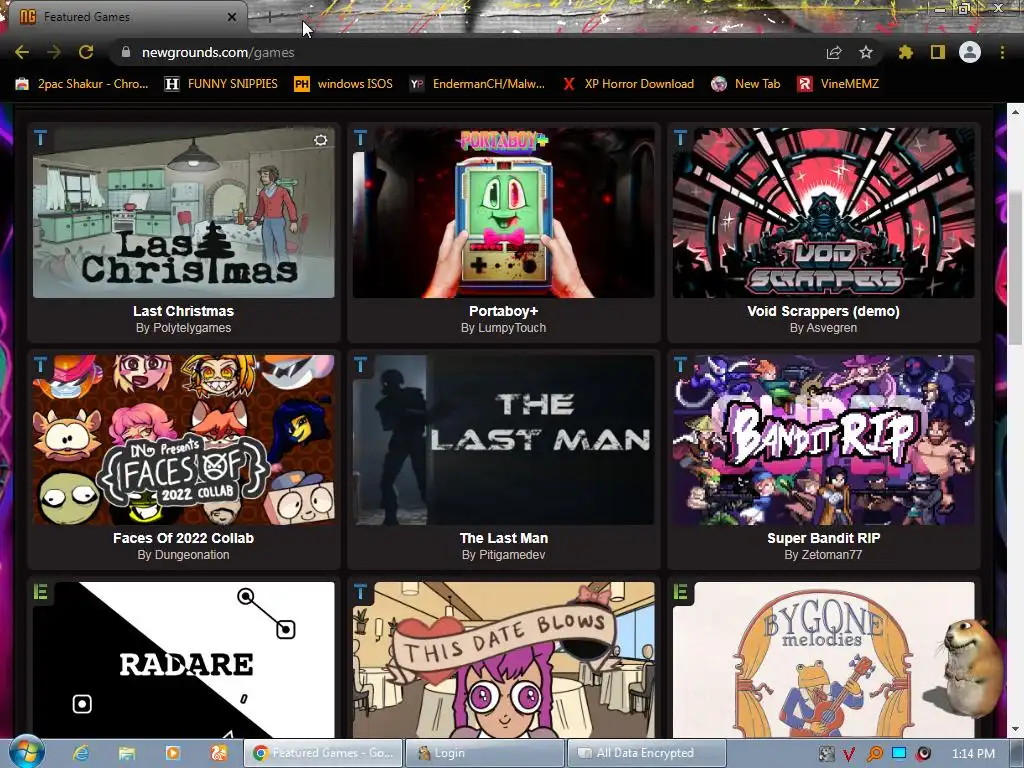Image resolution: width=1024 pixels, height=768 pixels.
Task: Go back with the browser back arrow
Action: pyautogui.click(x=22, y=52)
